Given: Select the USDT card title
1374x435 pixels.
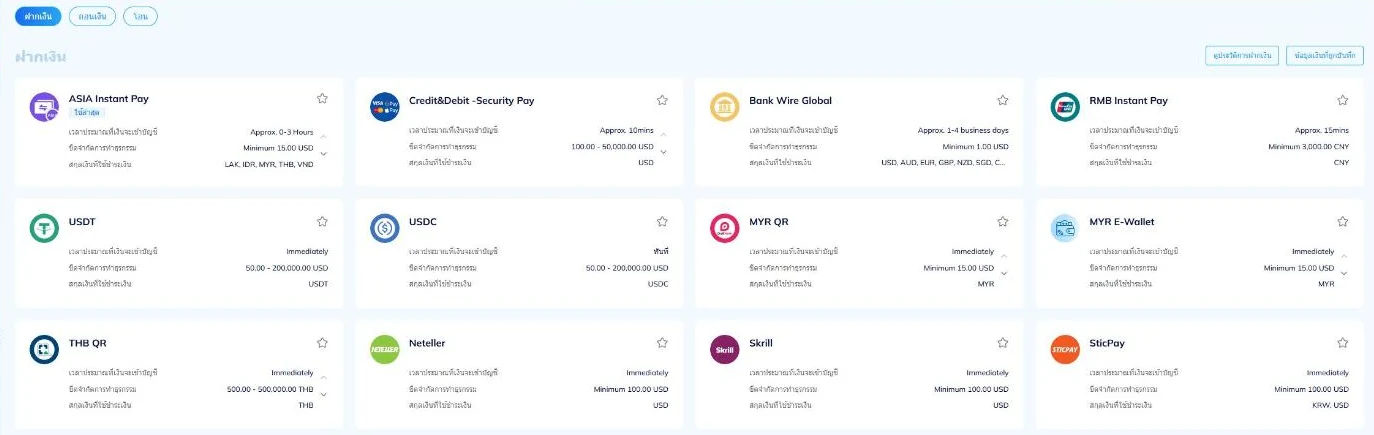Looking at the screenshot, I should click(x=82, y=221).
